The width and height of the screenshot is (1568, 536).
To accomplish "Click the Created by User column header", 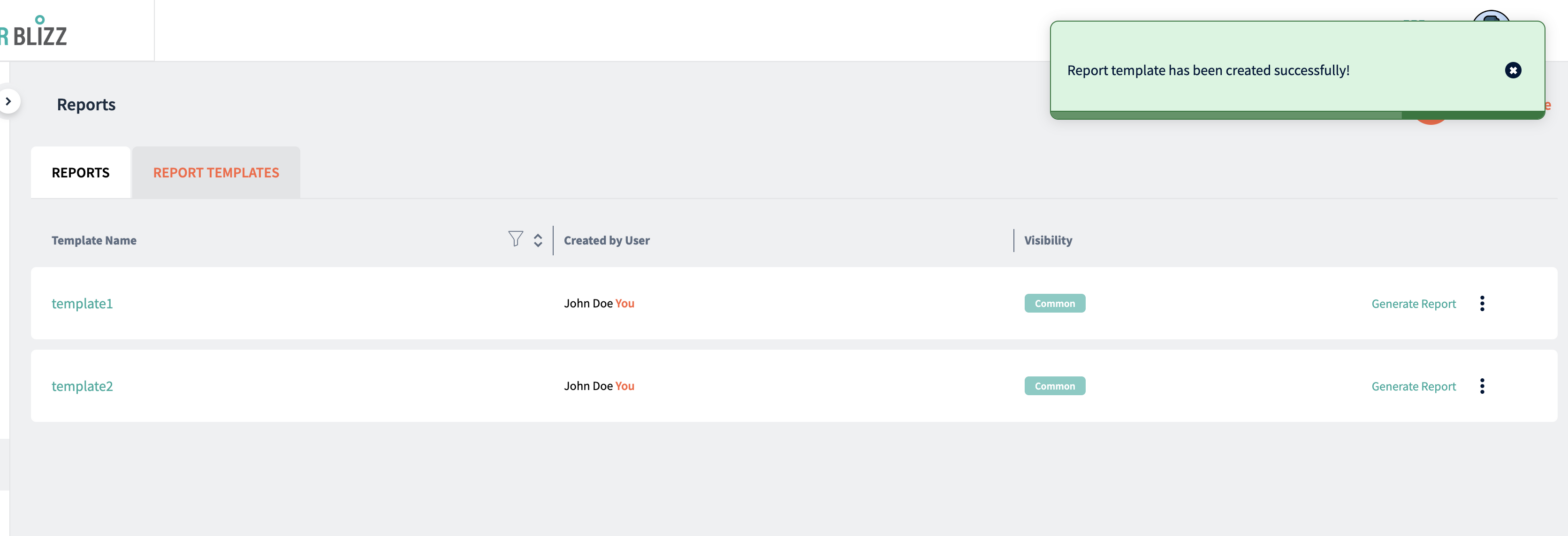I will coord(606,241).
